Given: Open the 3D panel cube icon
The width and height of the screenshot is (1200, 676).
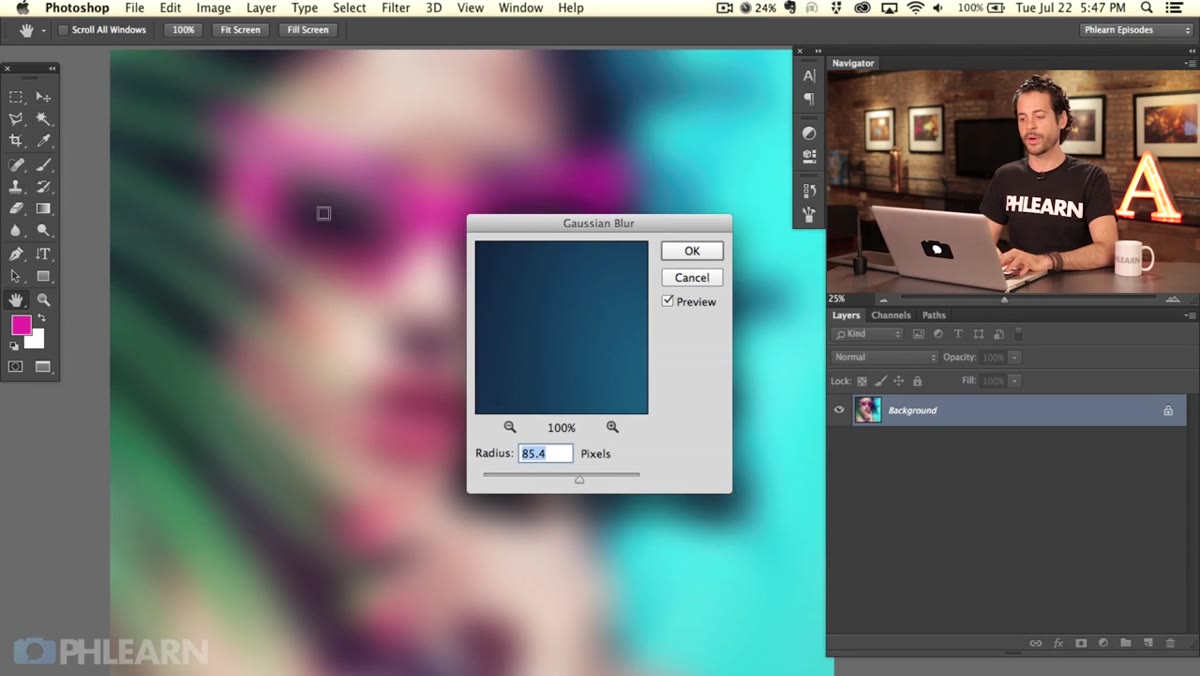Looking at the screenshot, I should tap(809, 156).
